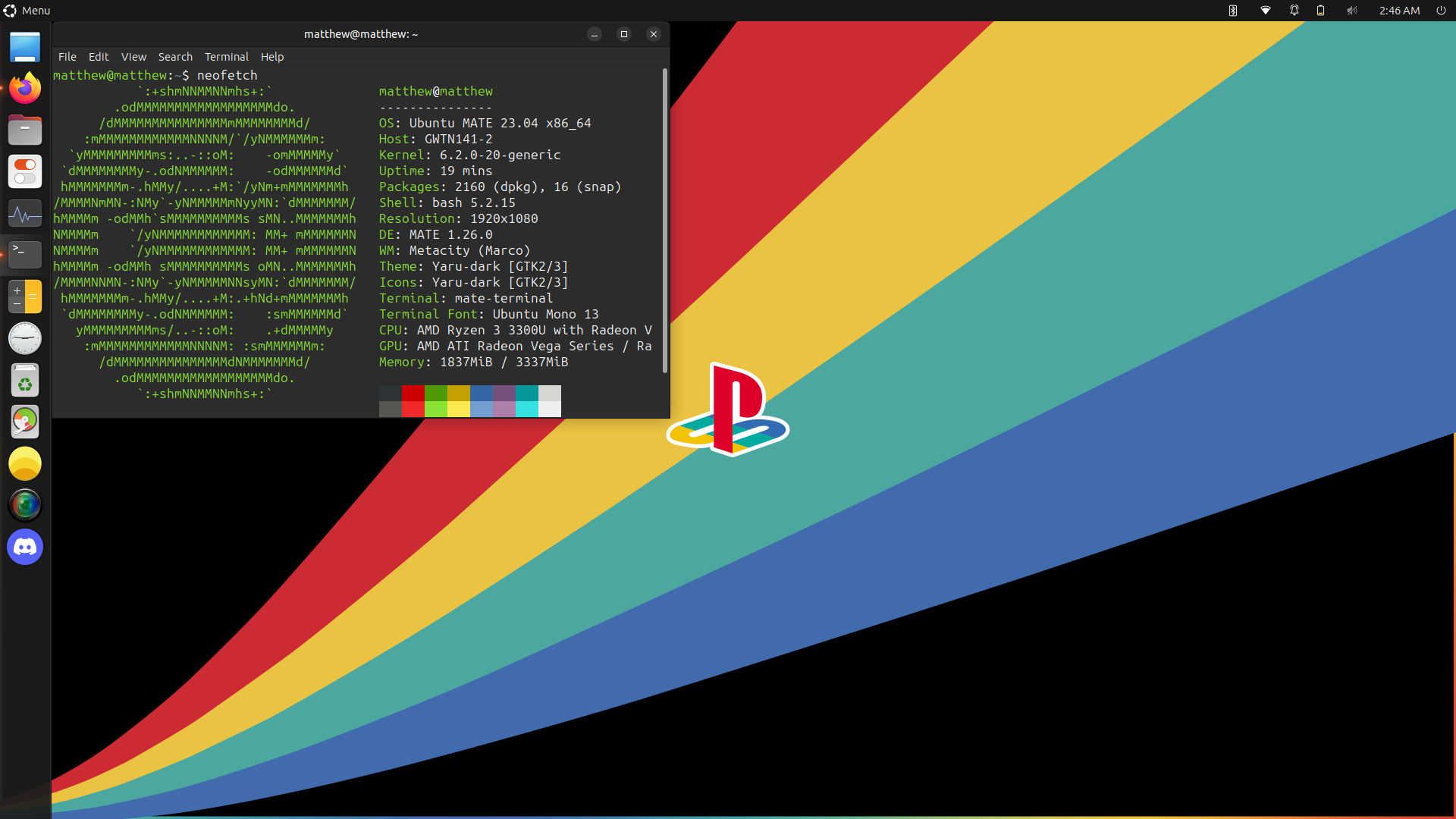Open the Menu button in the top panel
The width and height of the screenshot is (1456, 819).
[27, 11]
